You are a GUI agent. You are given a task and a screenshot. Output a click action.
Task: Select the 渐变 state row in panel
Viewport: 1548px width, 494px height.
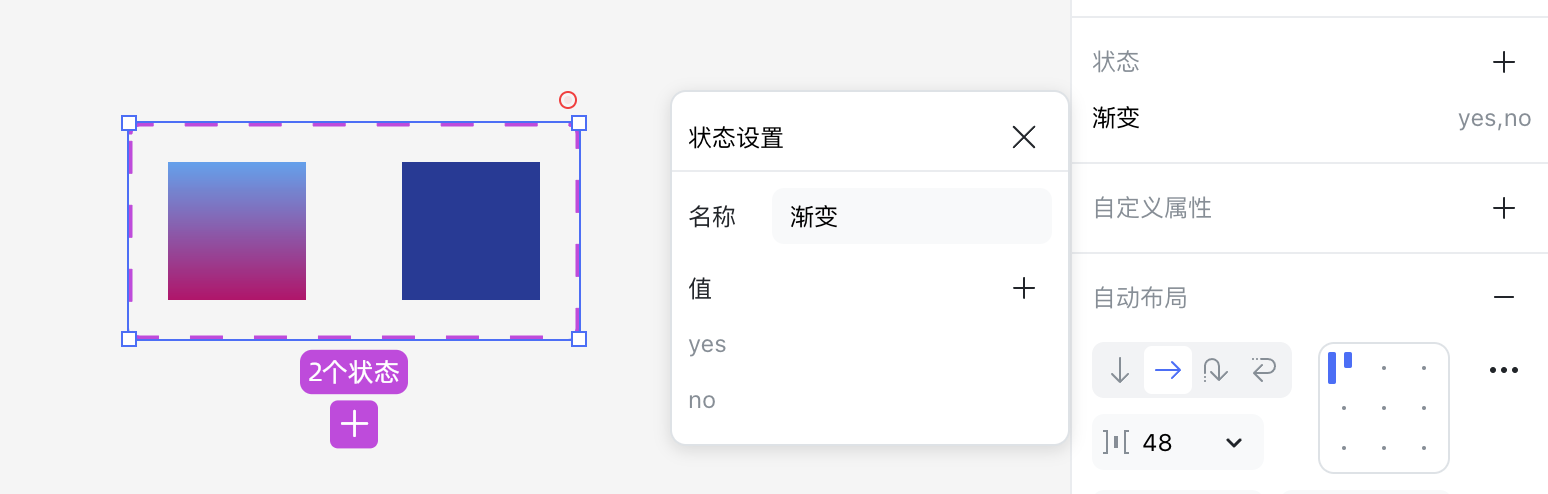tap(1311, 119)
